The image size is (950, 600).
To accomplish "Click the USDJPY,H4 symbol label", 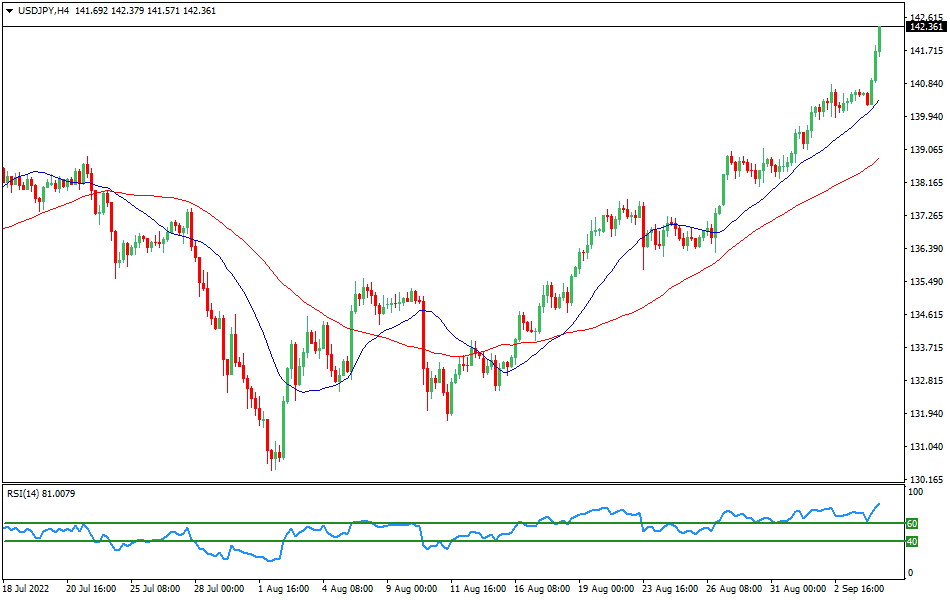I will 43,10.
